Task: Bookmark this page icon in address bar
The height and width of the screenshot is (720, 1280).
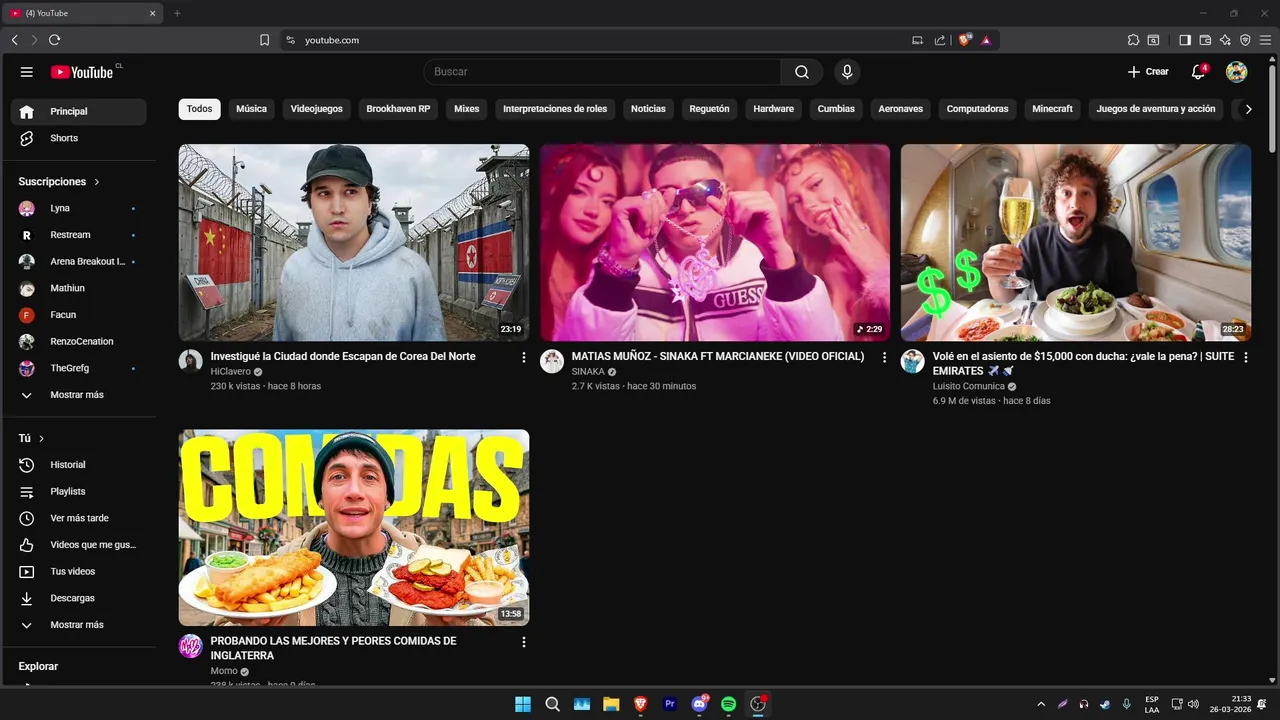Action: point(264,40)
